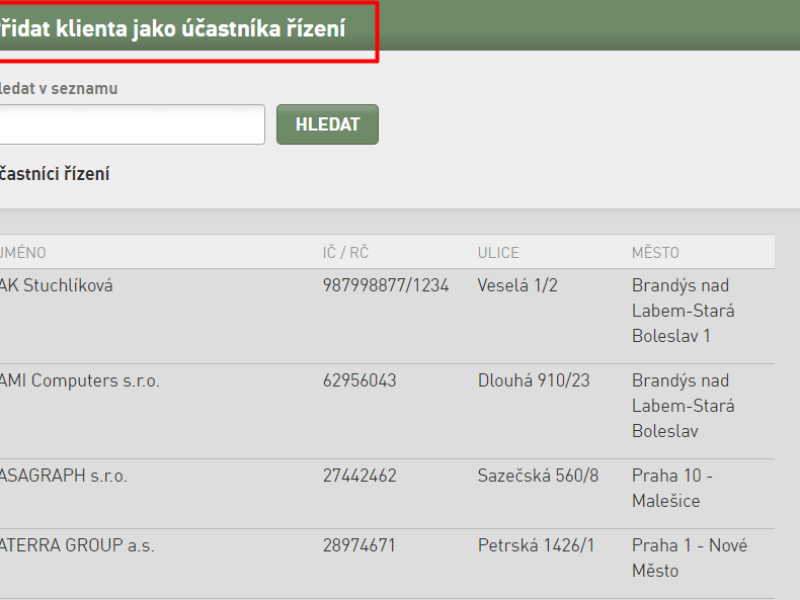Click city Praha 1 - Nové Město
Viewport: 800px width, 600px height.
(689, 558)
